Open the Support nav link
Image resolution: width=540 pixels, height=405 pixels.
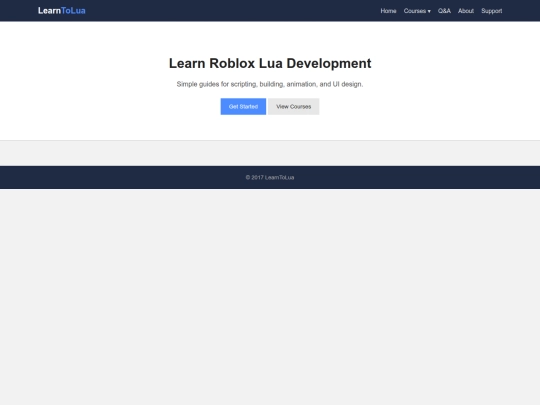pos(491,11)
